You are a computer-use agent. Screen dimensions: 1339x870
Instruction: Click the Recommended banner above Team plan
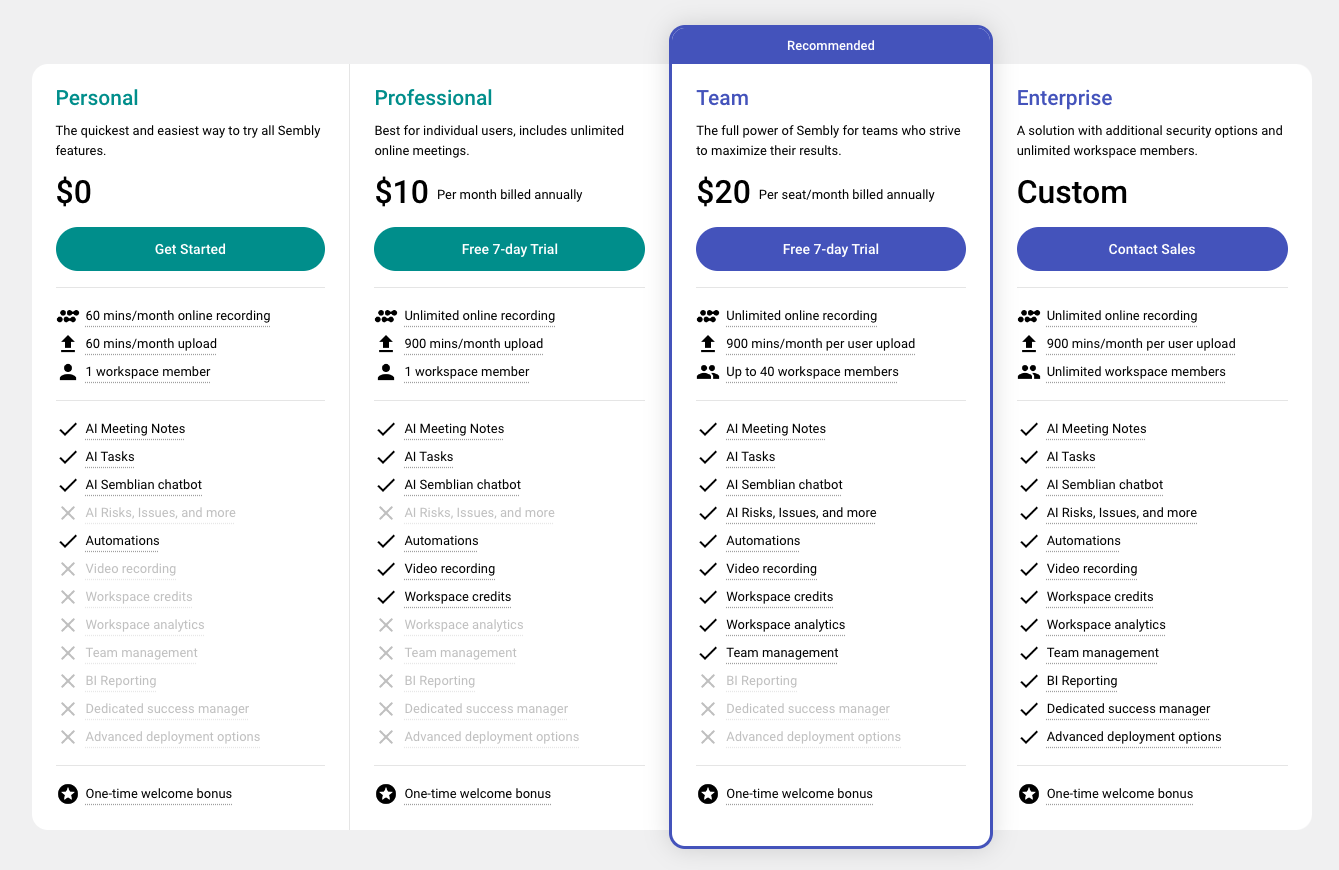(x=830, y=46)
